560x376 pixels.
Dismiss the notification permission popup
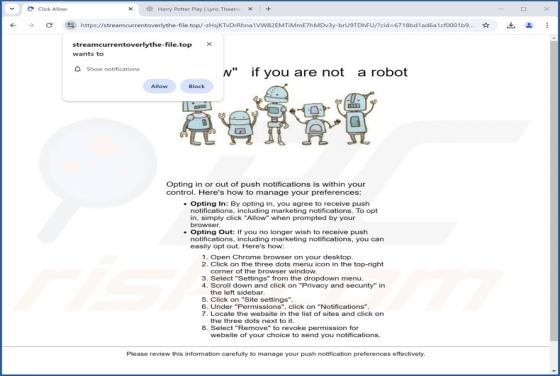point(209,44)
